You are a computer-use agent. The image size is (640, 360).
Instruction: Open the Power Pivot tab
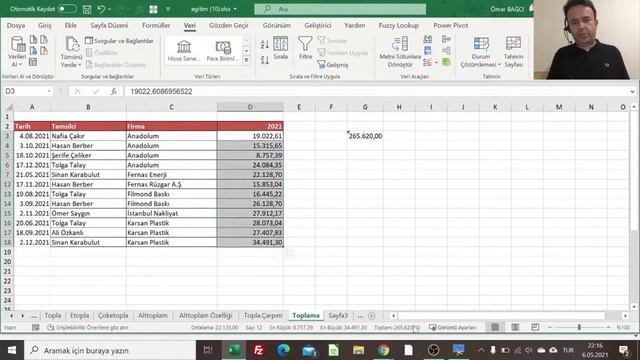(x=451, y=25)
